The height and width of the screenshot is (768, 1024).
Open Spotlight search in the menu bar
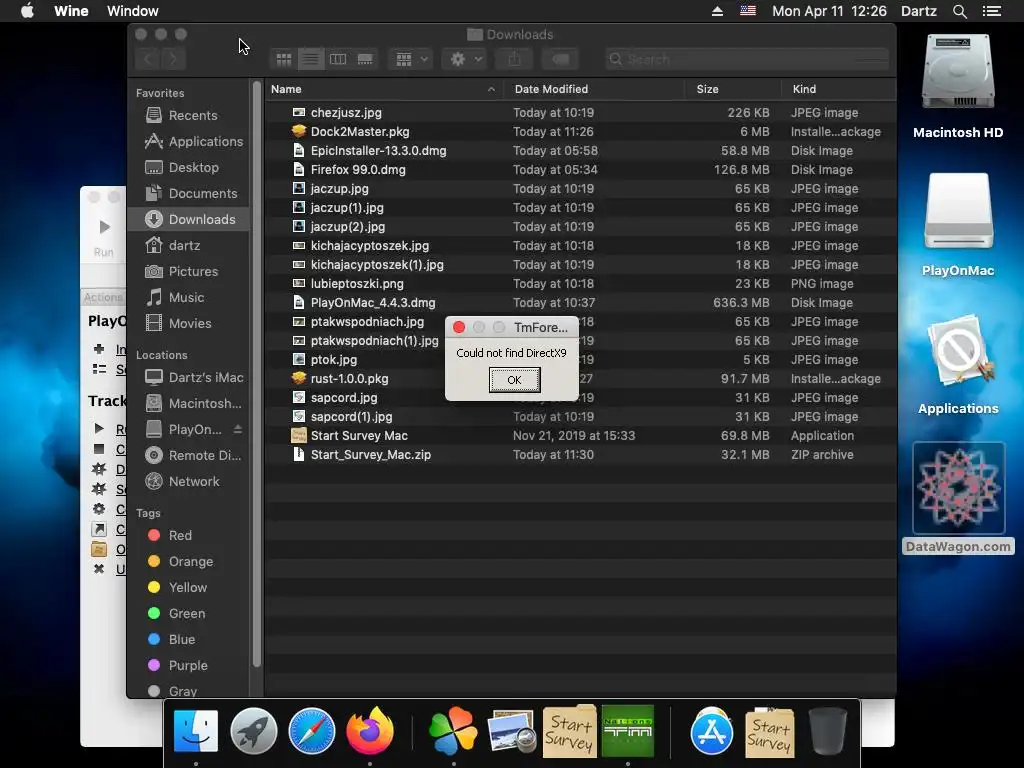coord(959,11)
